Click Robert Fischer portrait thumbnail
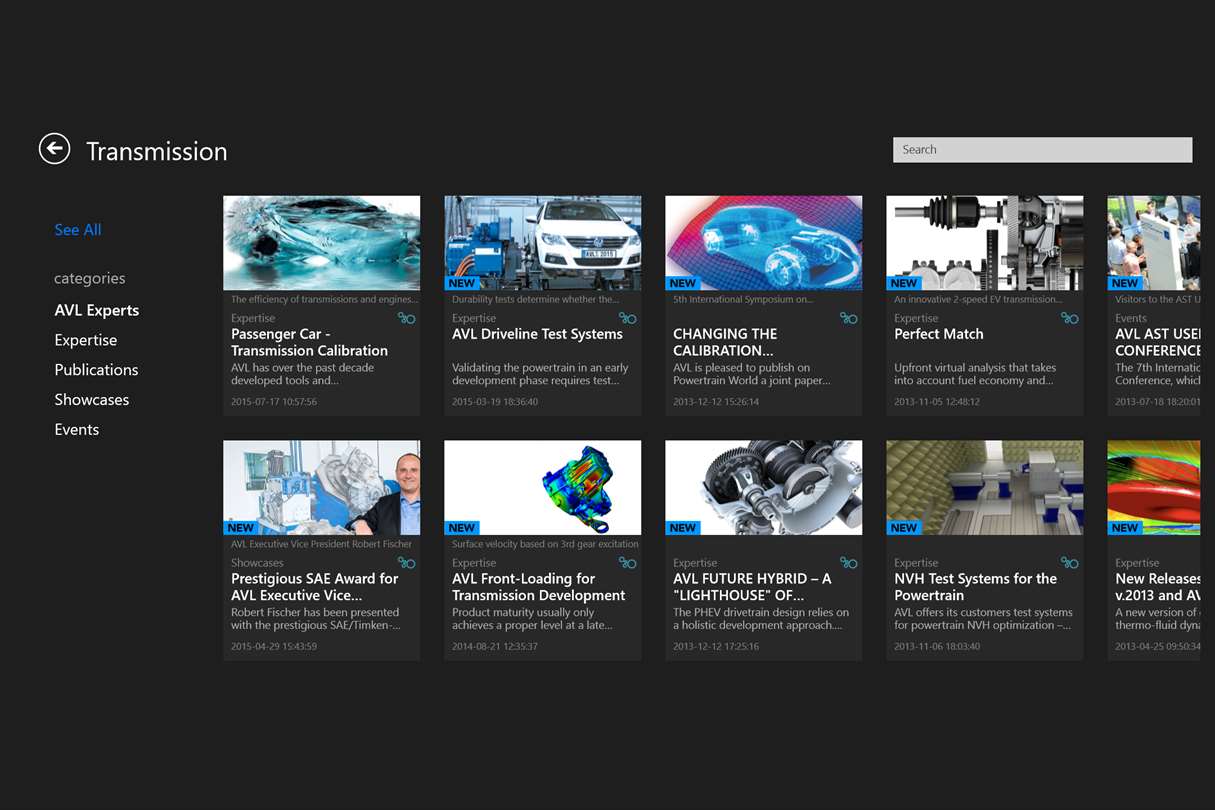Screen dimensions: 1215x810 (x=322, y=488)
